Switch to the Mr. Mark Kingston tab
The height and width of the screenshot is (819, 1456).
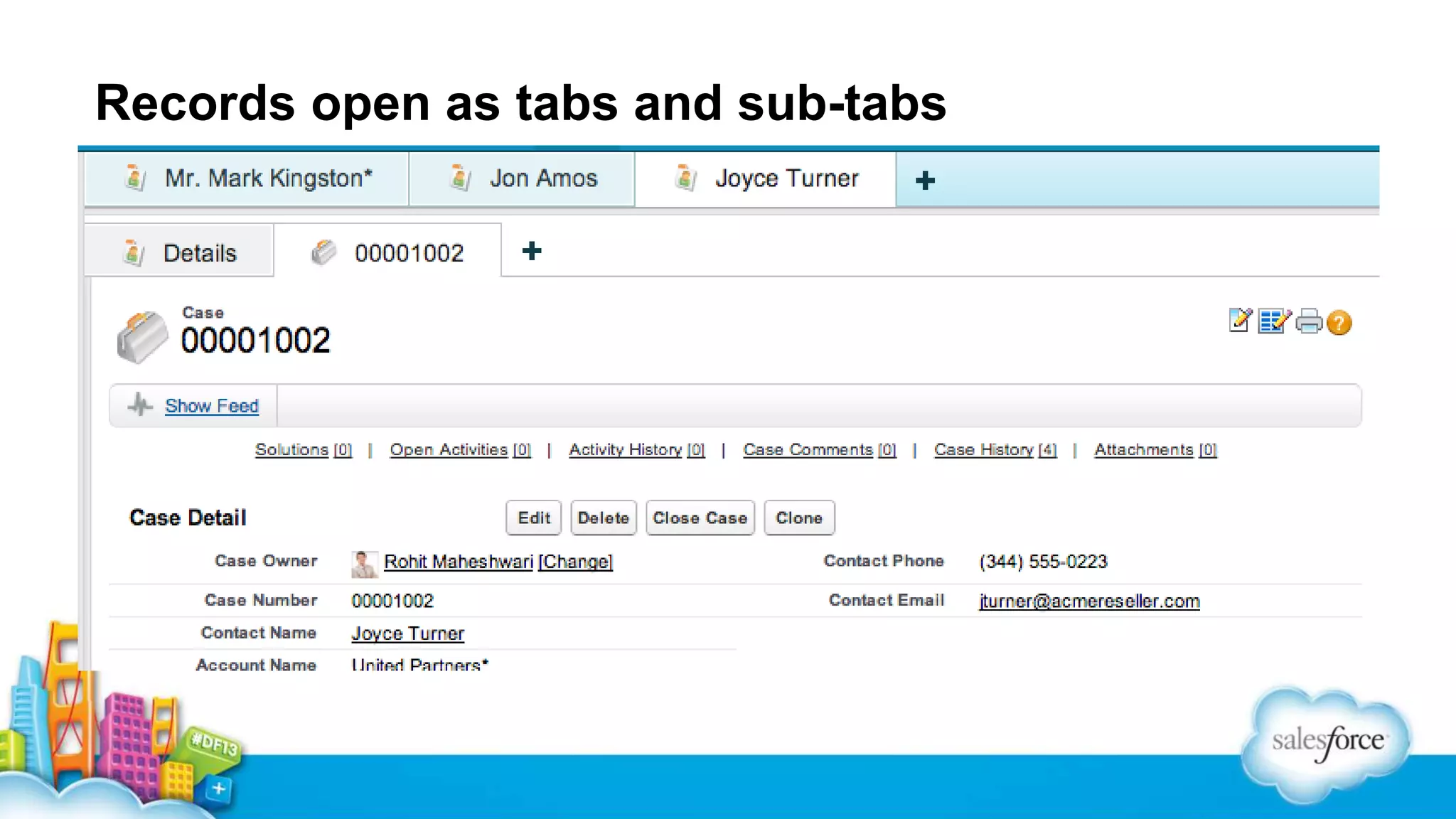(247, 178)
